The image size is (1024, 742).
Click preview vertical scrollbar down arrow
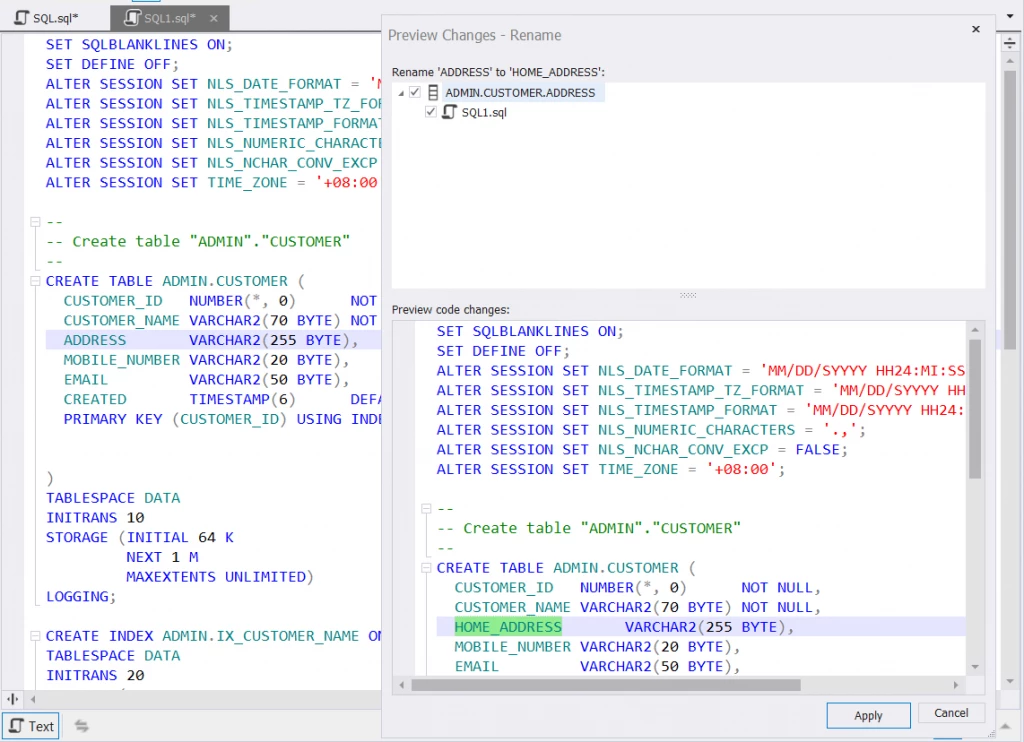point(975,667)
